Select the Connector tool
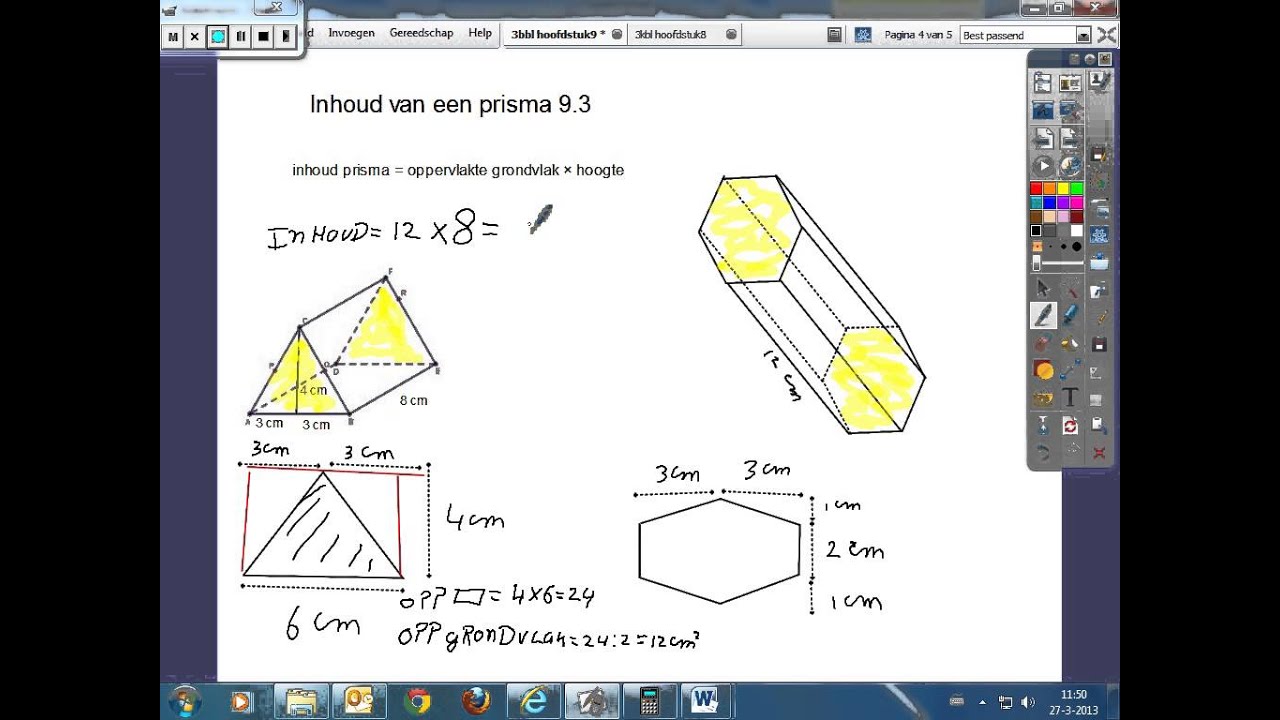This screenshot has height=720, width=1280. (1070, 369)
